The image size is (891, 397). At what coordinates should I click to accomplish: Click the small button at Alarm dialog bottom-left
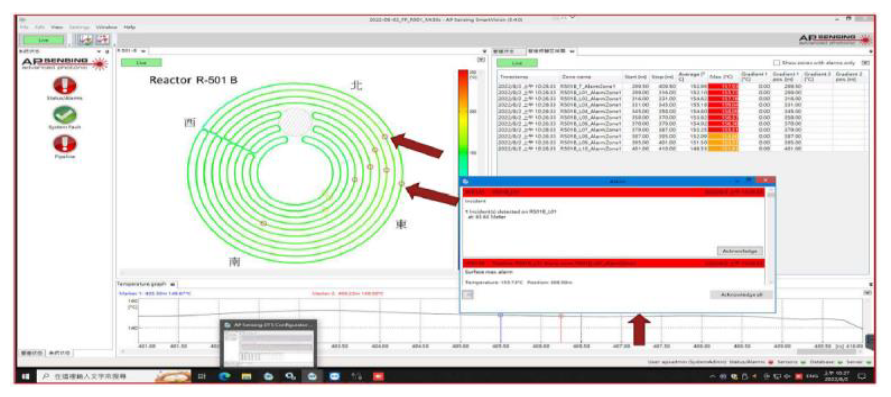468,294
